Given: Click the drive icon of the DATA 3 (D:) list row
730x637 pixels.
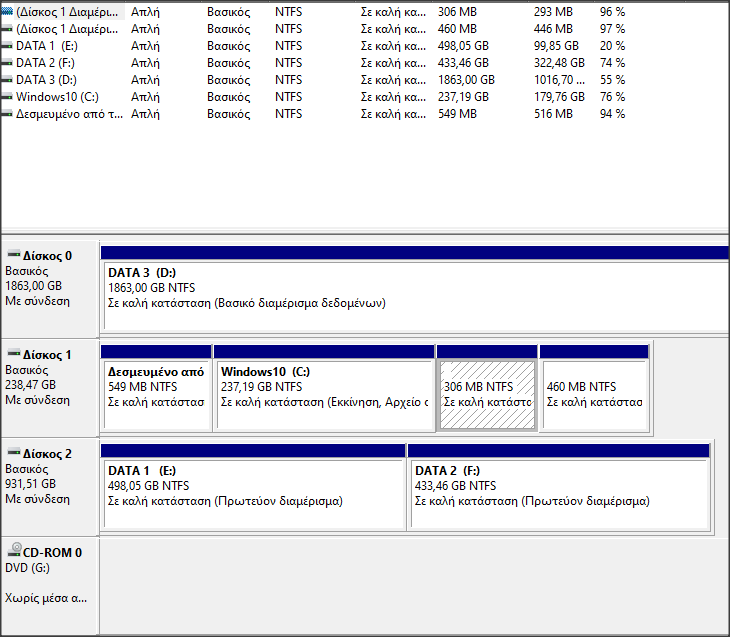Looking at the screenshot, I should [8, 80].
